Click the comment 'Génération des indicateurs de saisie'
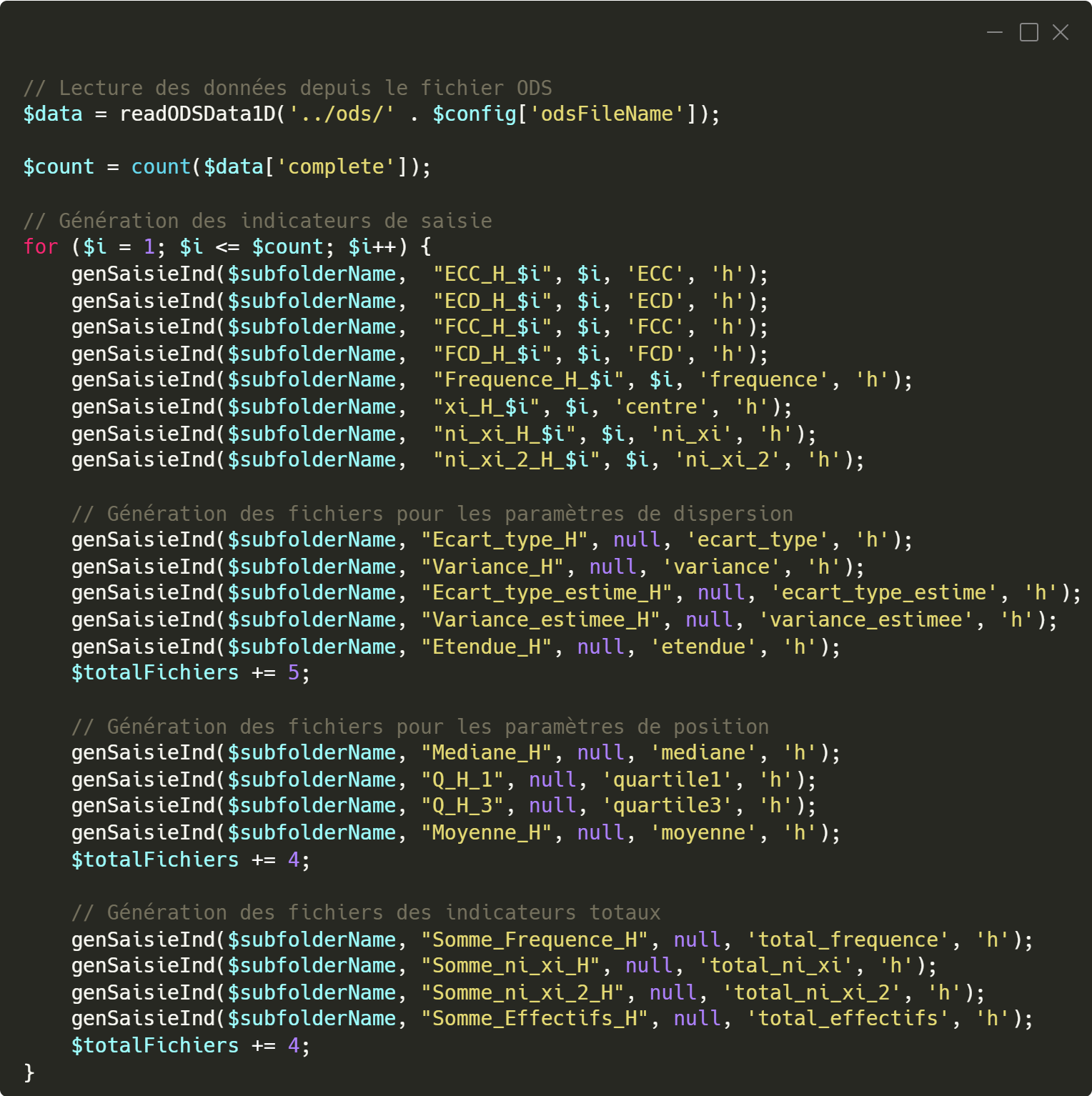1092x1096 pixels. (257, 221)
